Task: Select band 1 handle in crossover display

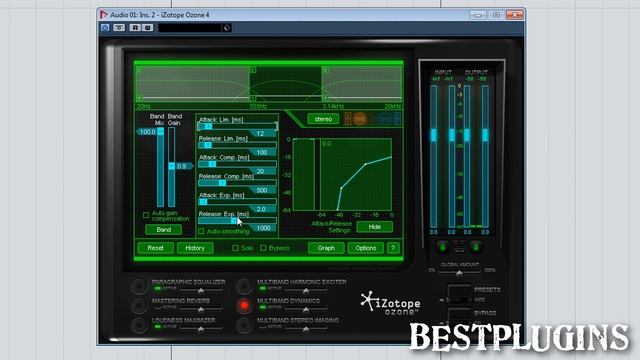Action: [x=139, y=71]
